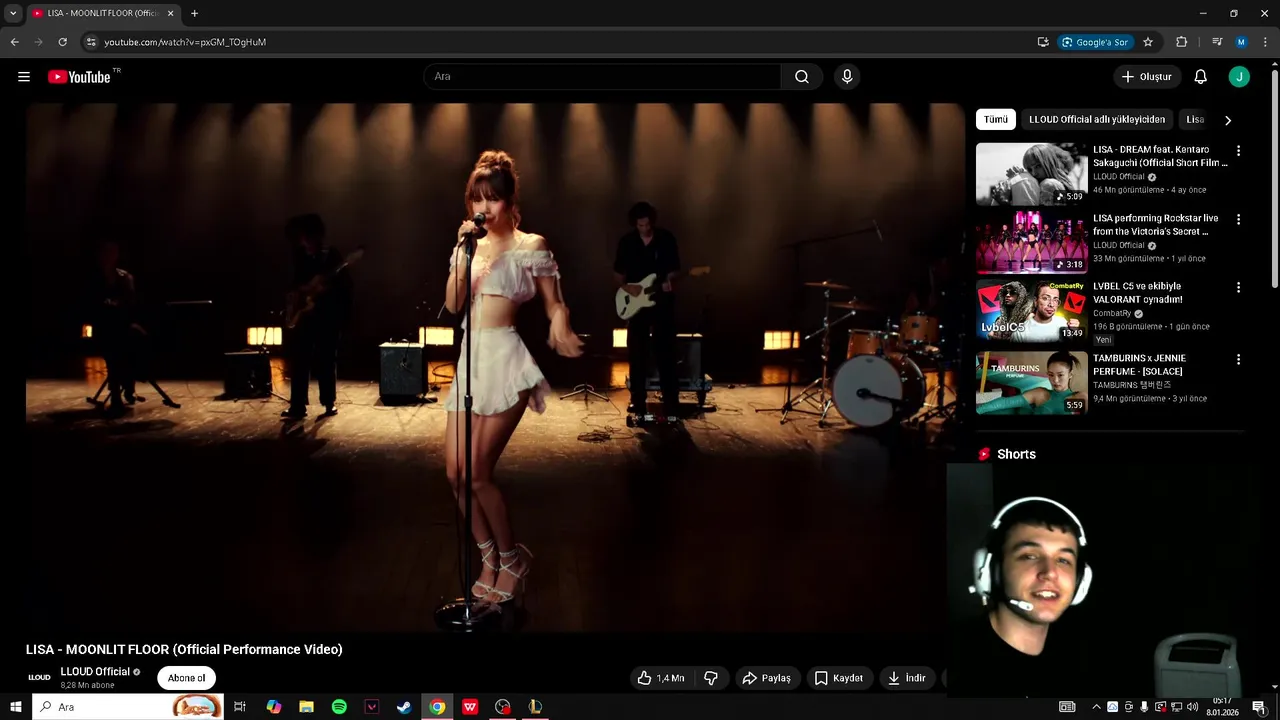Open LISA - DREAM video thumbnail
1280x720 pixels.
click(x=1031, y=174)
